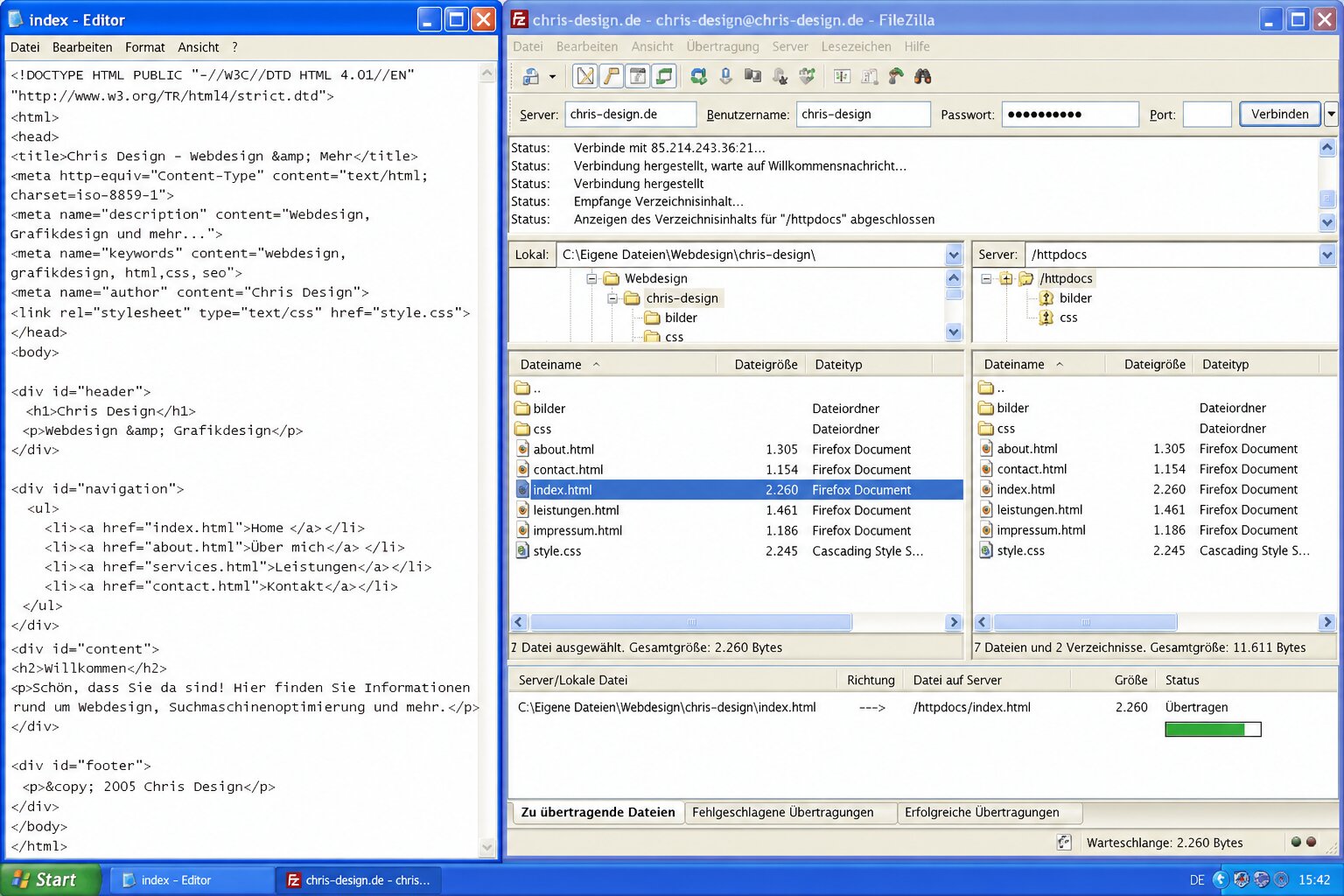Toggle the local directory tree view
Screen dimensions: 1344x896
[611, 76]
